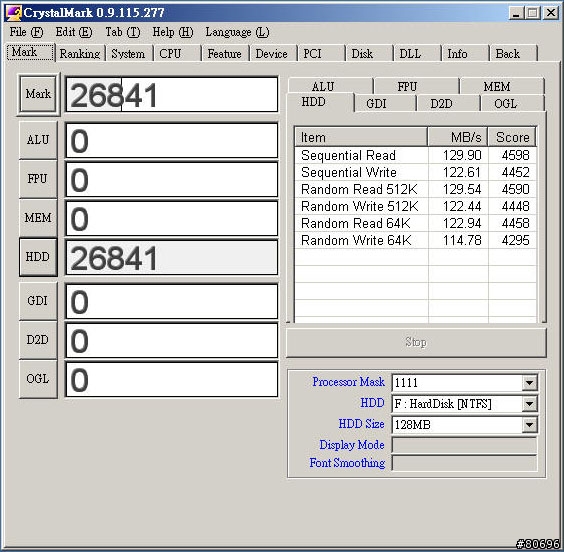Image resolution: width=564 pixels, height=552 pixels.
Task: Start the OGL benchmark button
Action: pos(38,379)
